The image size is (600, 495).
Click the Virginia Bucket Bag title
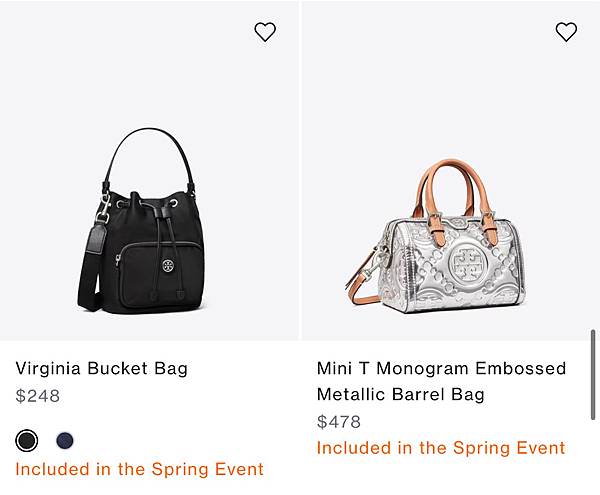click(x=101, y=368)
